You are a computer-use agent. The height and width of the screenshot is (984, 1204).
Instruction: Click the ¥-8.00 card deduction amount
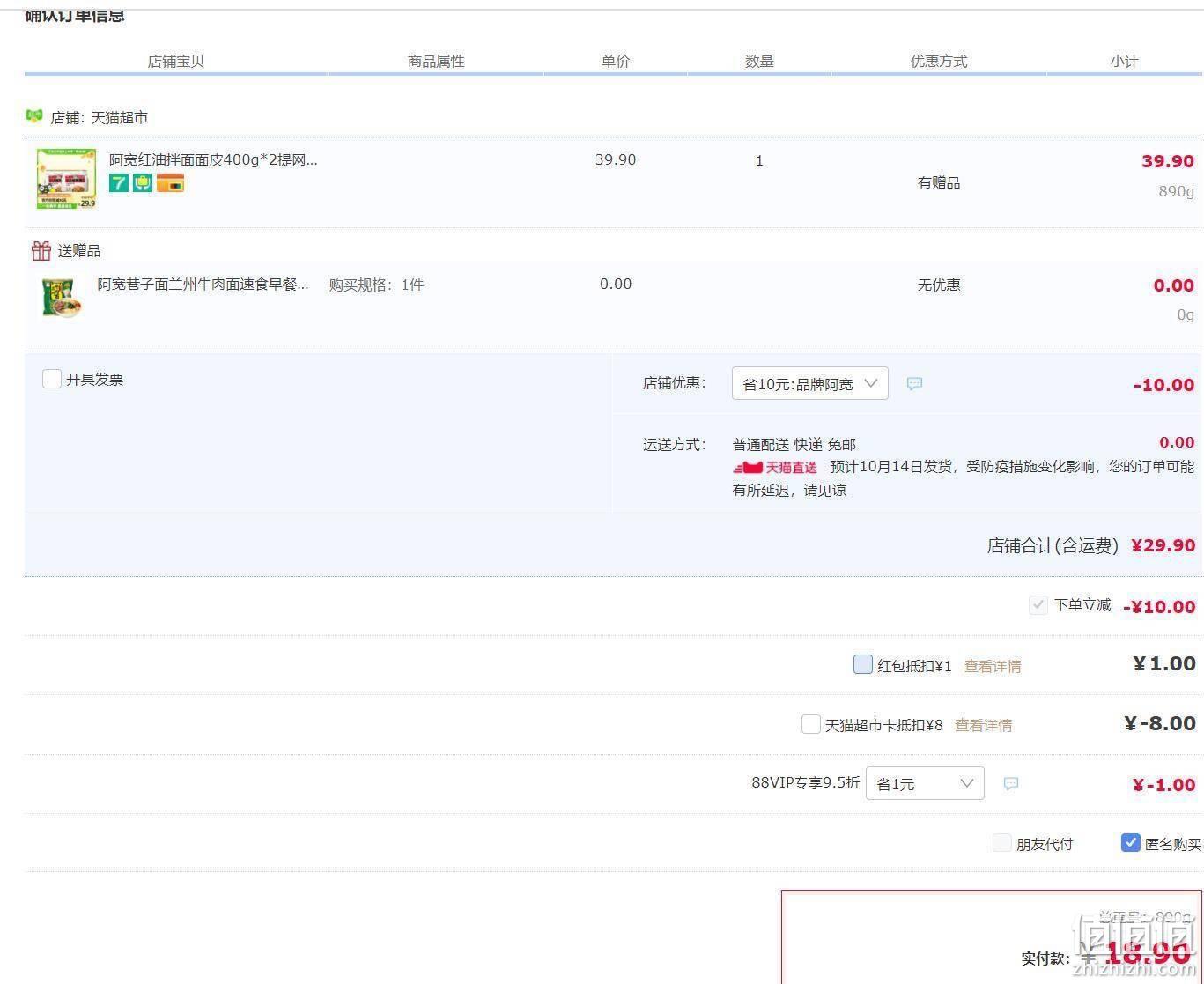coord(1160,723)
